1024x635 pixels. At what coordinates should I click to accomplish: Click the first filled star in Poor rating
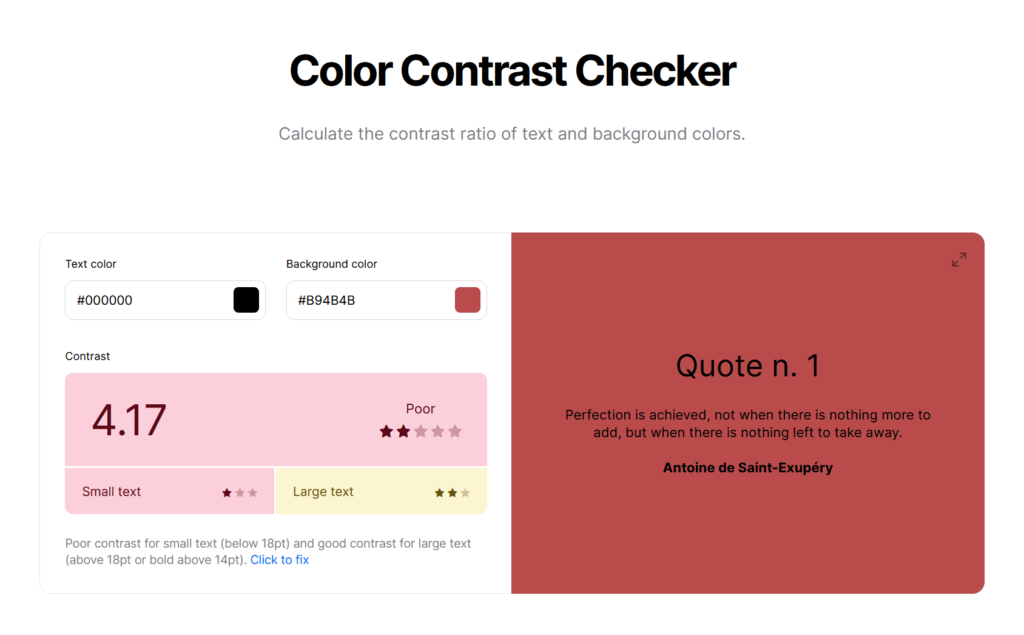coord(386,432)
